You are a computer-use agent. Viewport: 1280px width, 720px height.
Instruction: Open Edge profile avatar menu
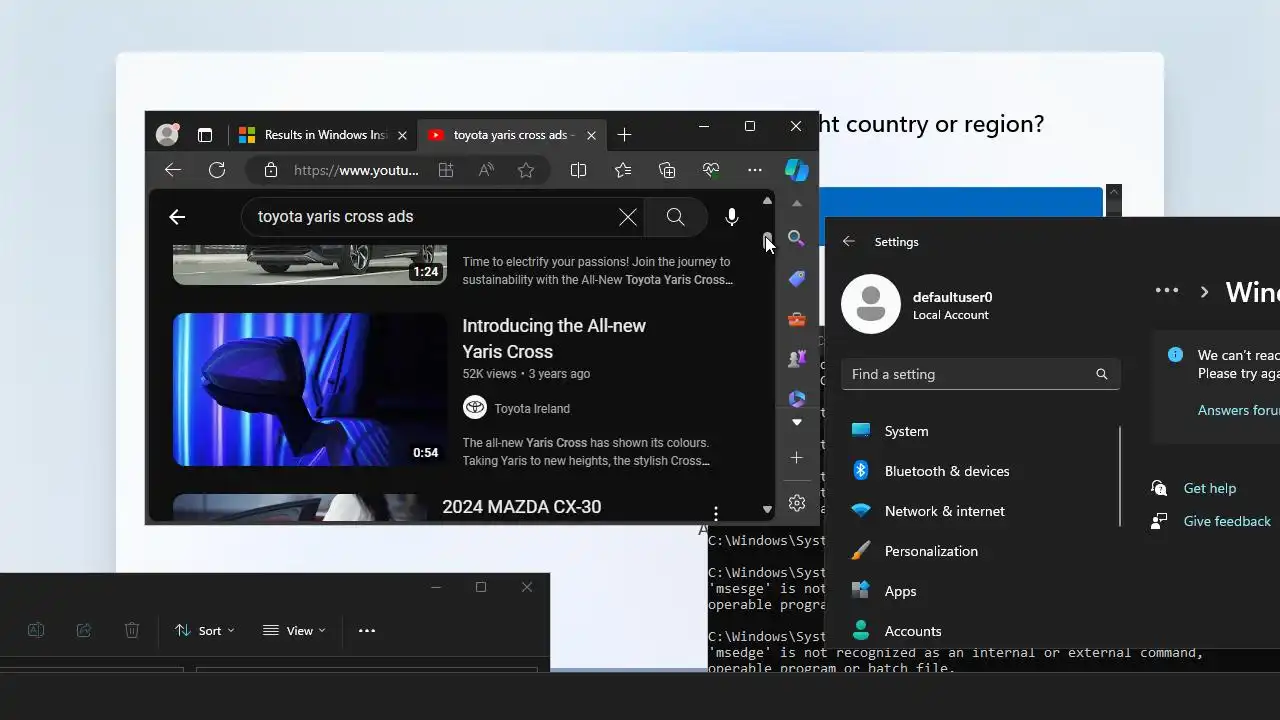point(167,135)
